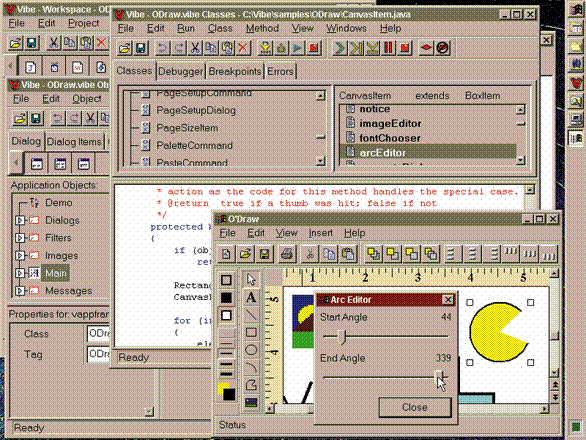Expand the Messages tree node
586x440 pixels.
(x=20, y=290)
